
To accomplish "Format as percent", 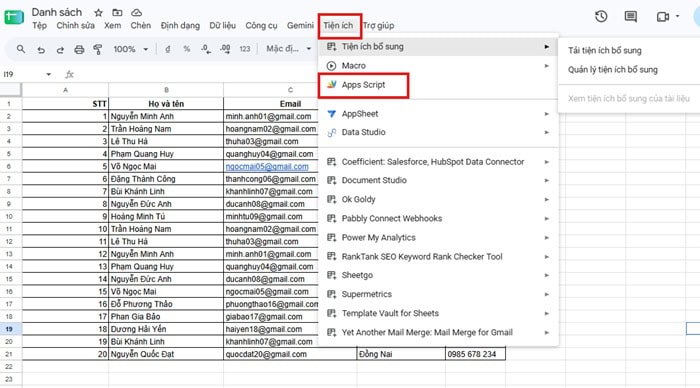I will 187,49.
